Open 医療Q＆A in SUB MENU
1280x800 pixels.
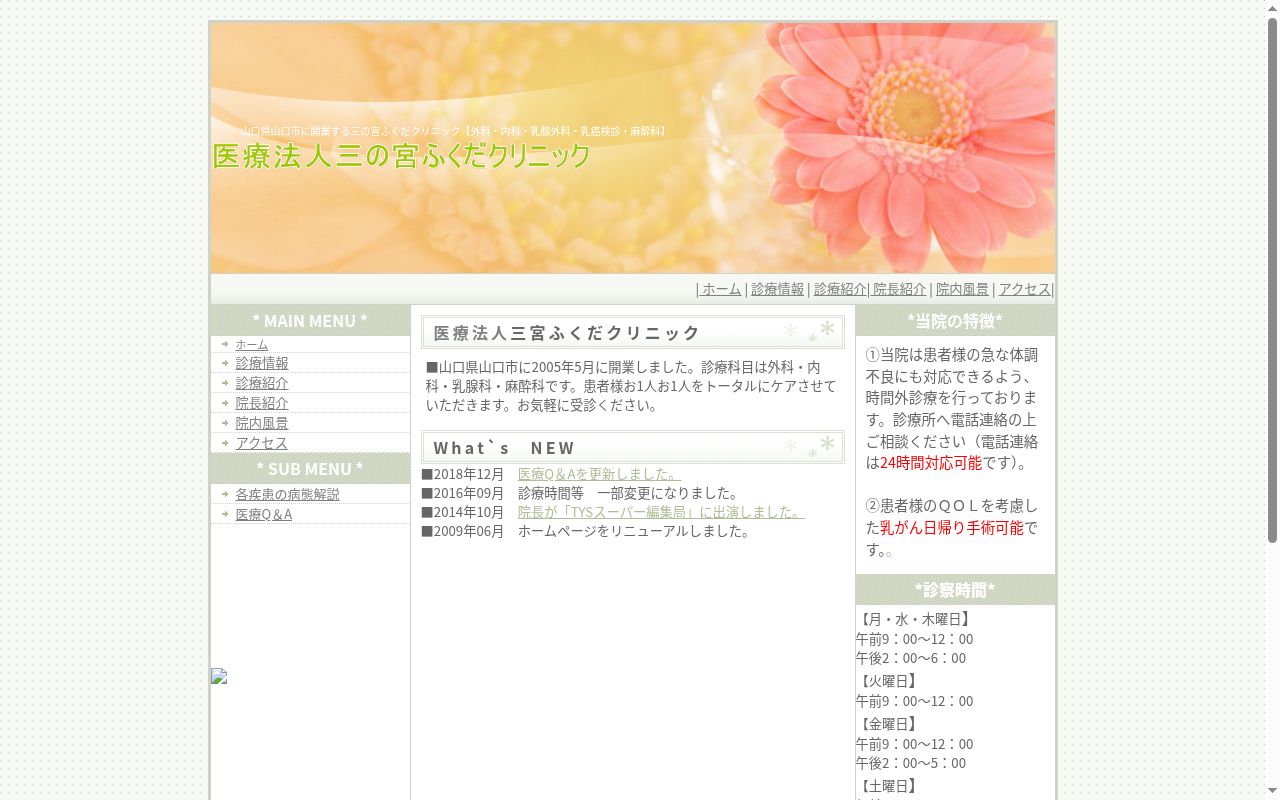264,514
